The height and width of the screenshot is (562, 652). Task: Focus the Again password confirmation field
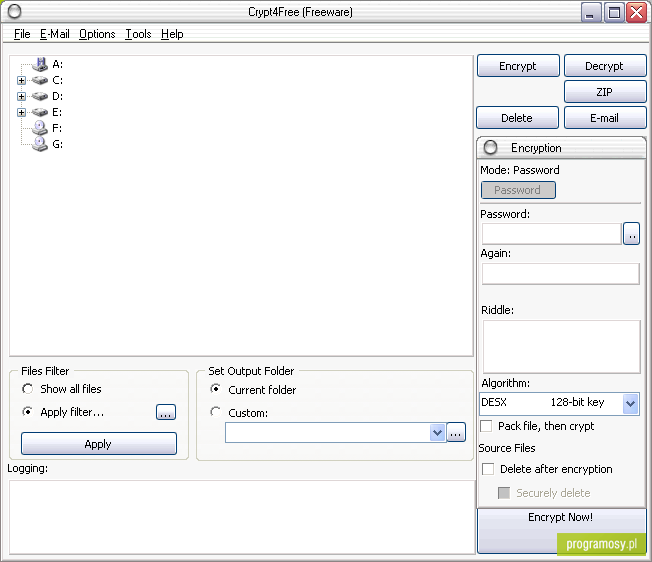click(x=561, y=274)
